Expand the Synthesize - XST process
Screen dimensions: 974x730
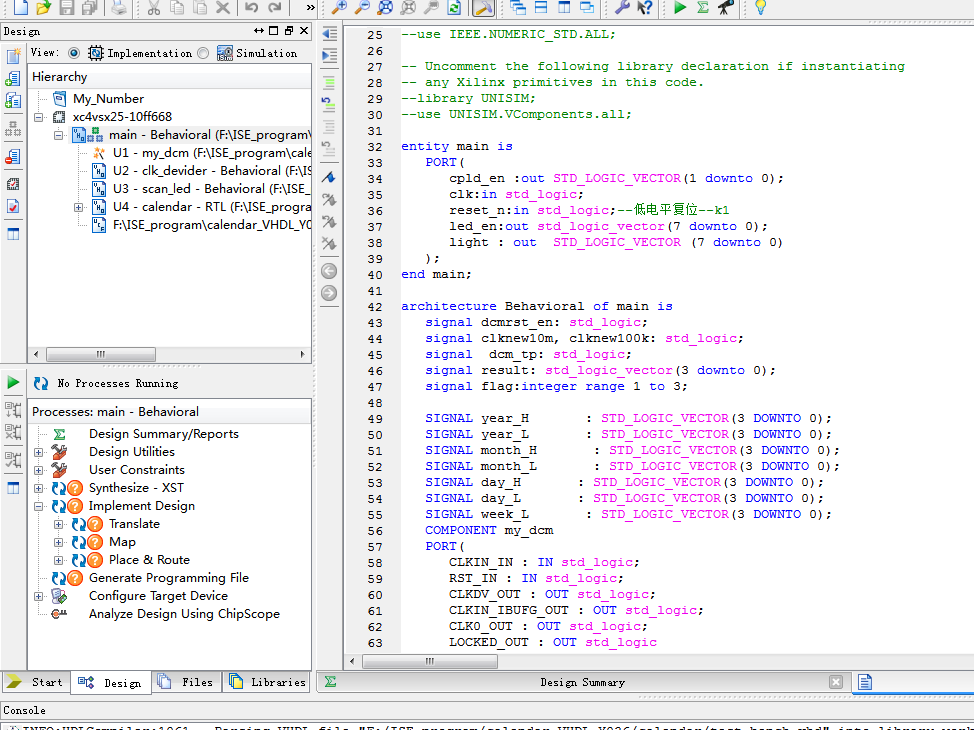point(39,488)
